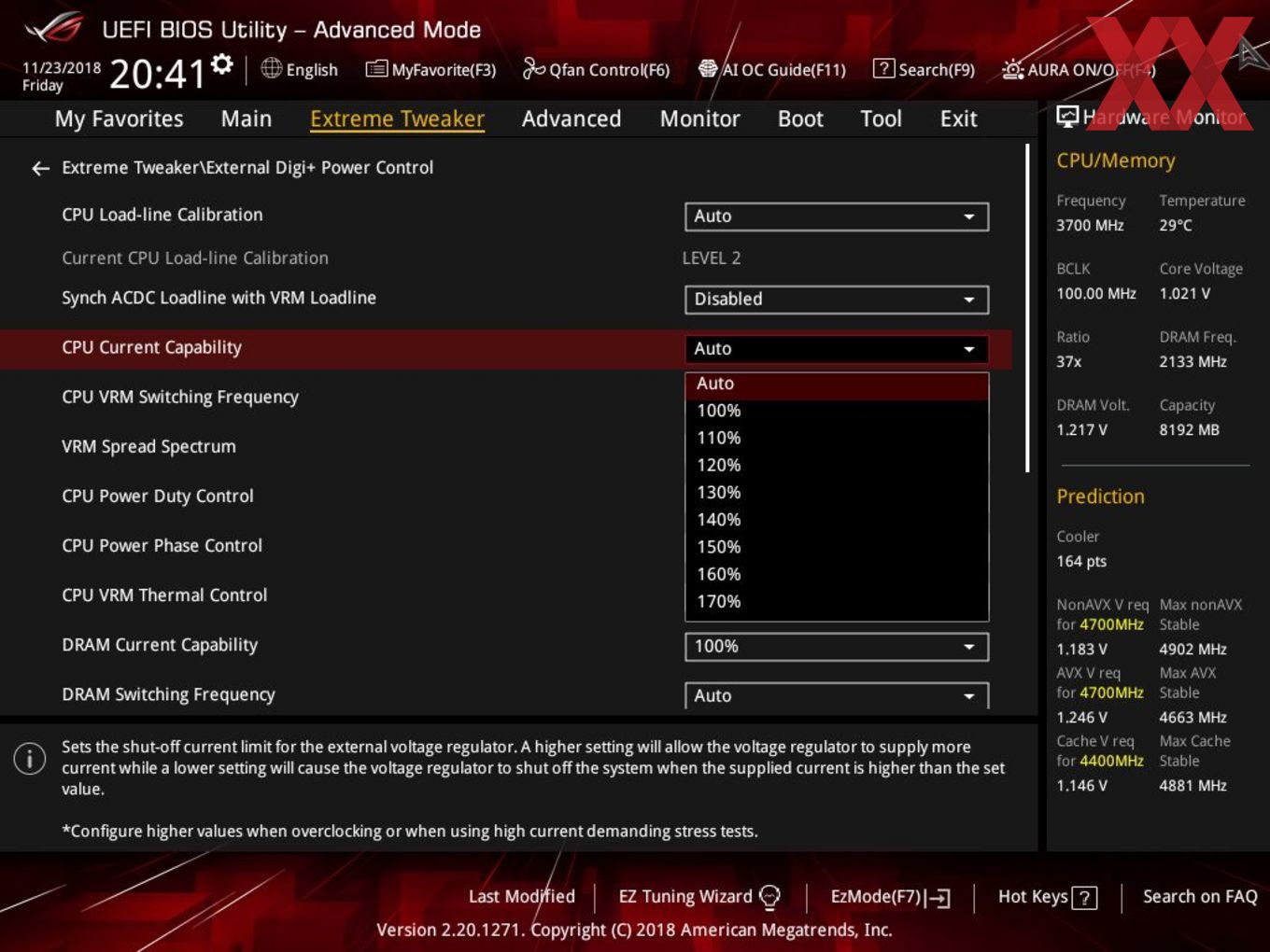
Task: Go to the Advanced tab
Action: pos(571,119)
